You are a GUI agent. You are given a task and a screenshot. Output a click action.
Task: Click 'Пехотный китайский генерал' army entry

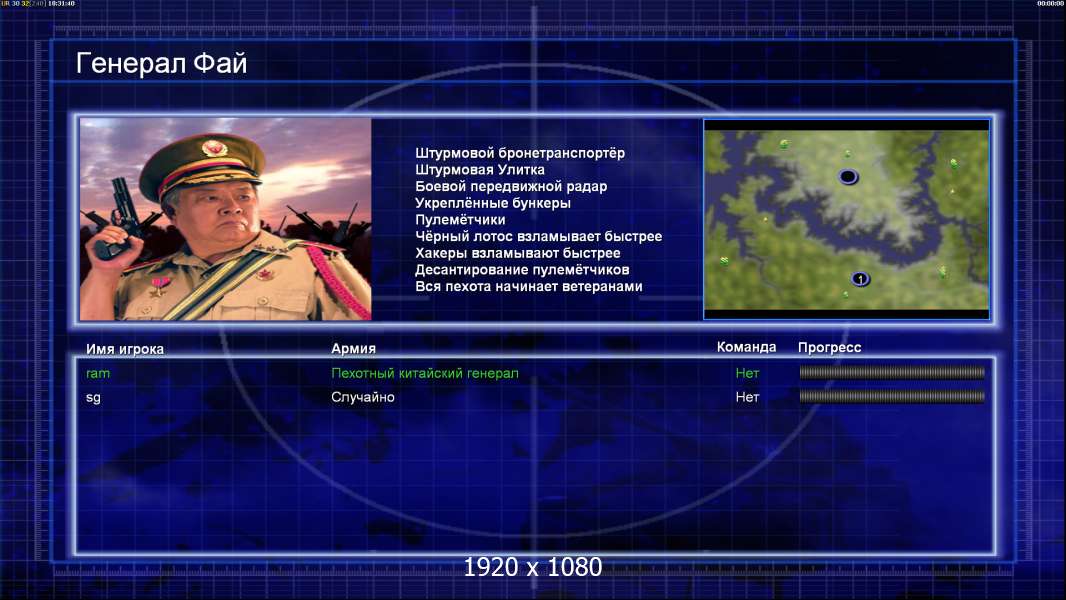click(x=425, y=373)
